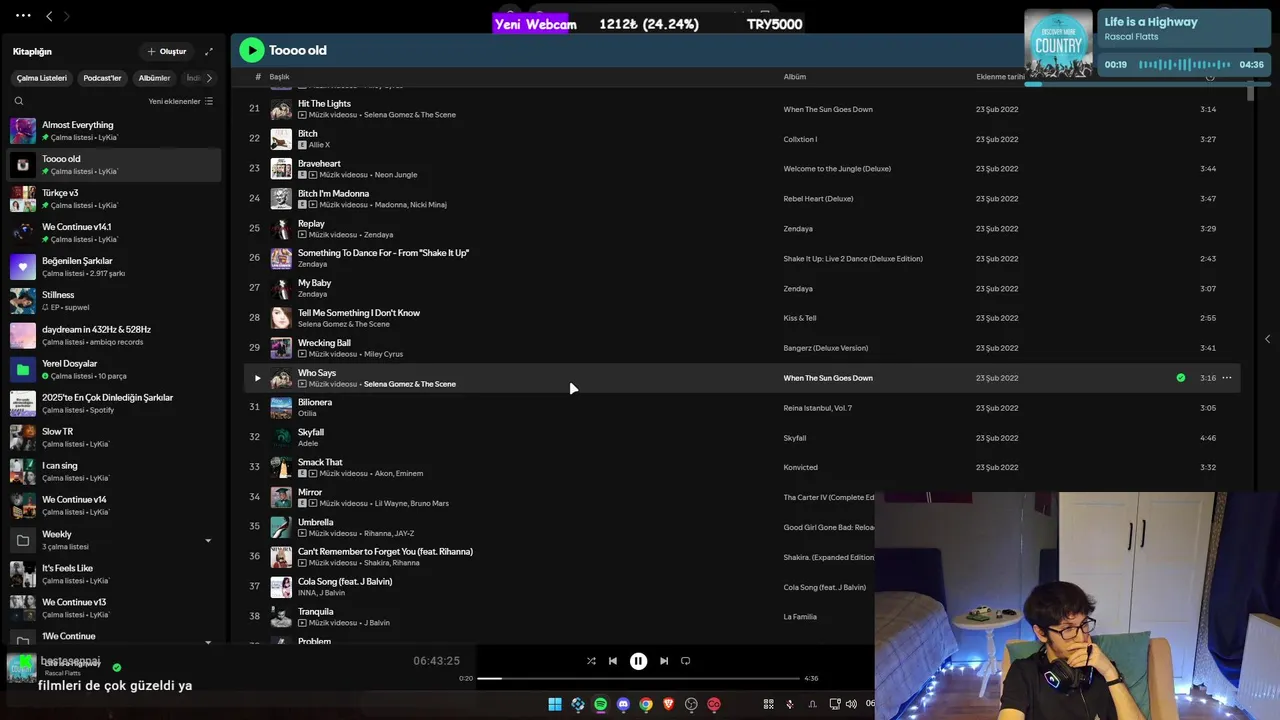The image size is (1280, 720).
Task: Skip to next track
Action: click(x=664, y=661)
